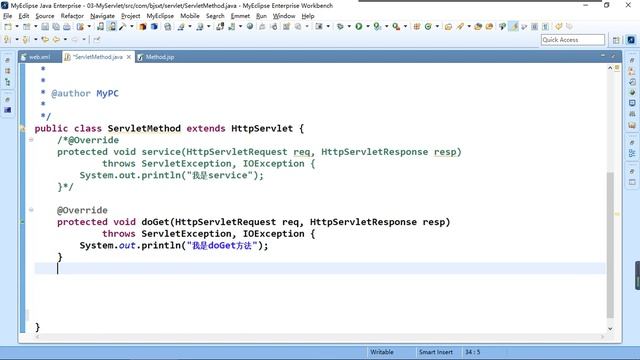
Task: Maximize the editor area
Action: click(613, 56)
